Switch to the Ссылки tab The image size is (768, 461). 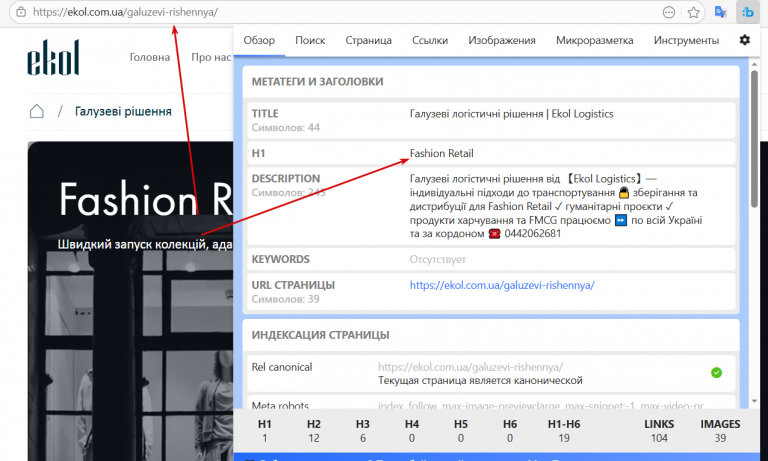pos(430,40)
